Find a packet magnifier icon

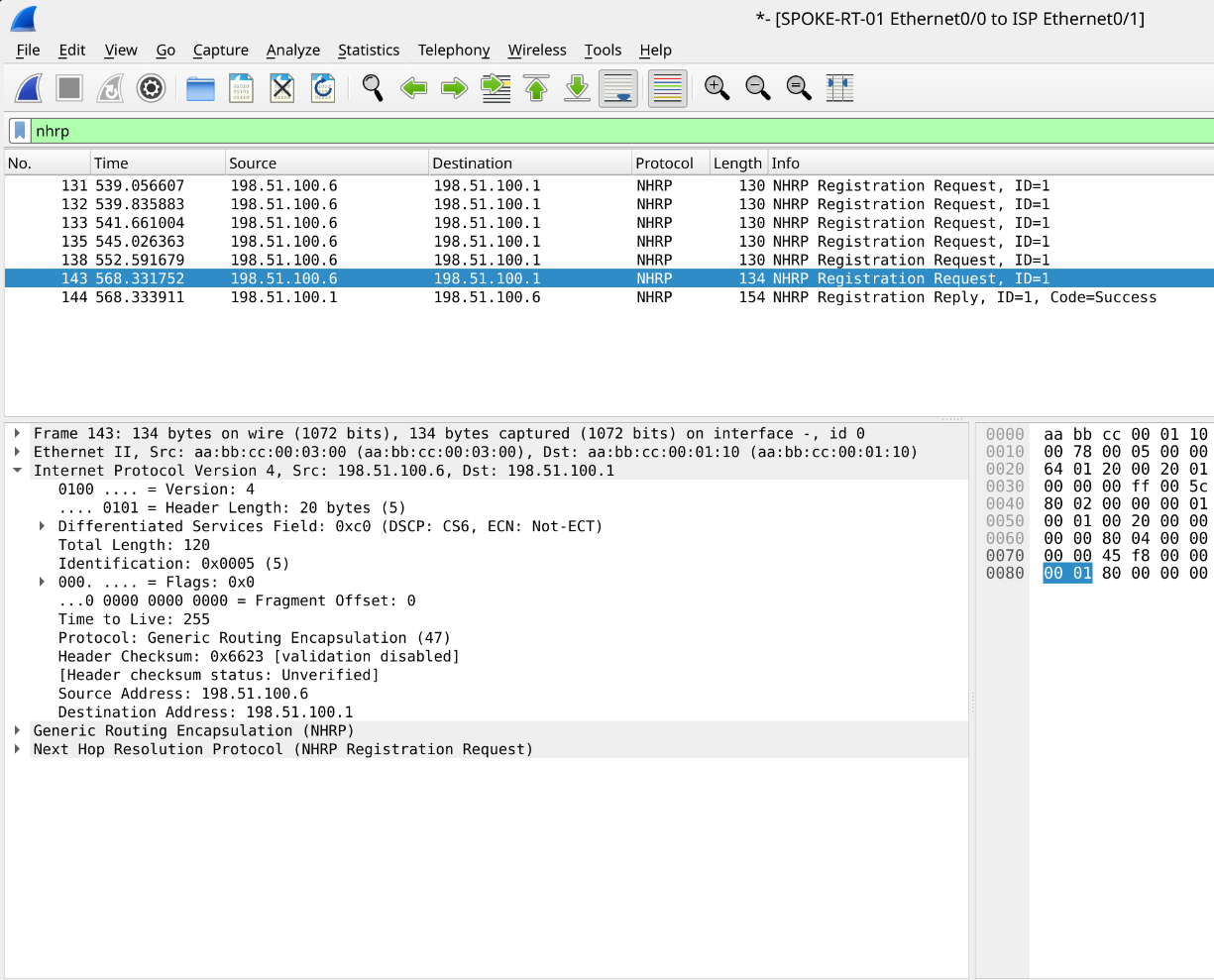[373, 88]
